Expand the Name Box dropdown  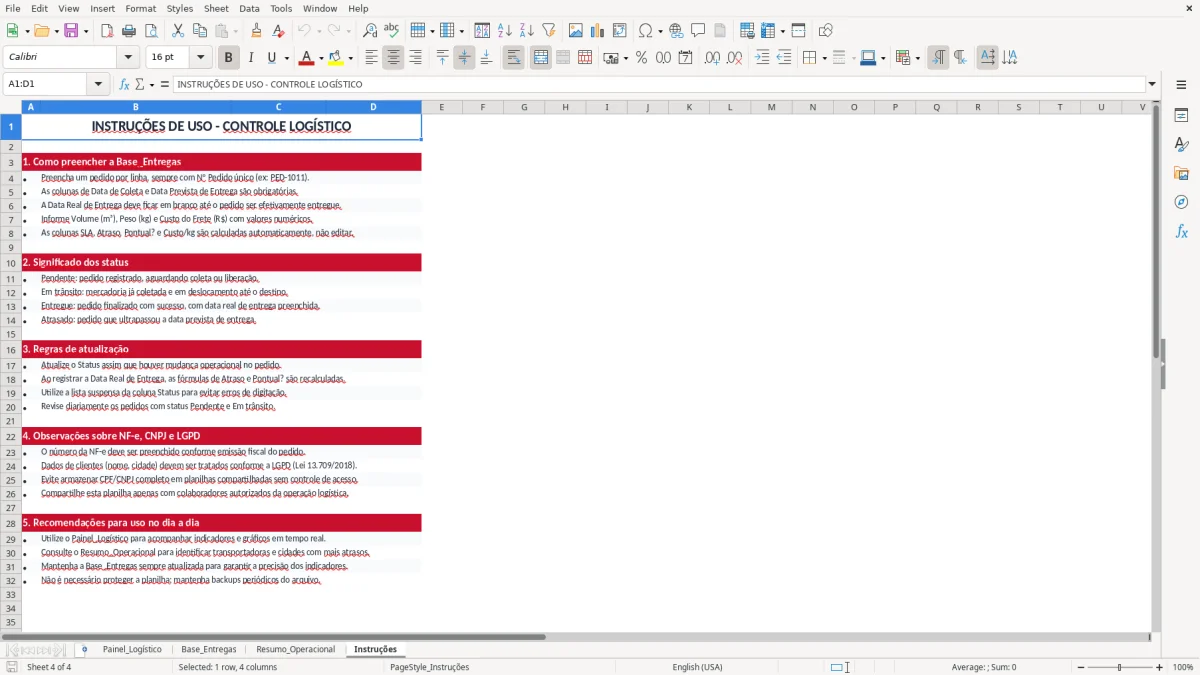tap(98, 85)
